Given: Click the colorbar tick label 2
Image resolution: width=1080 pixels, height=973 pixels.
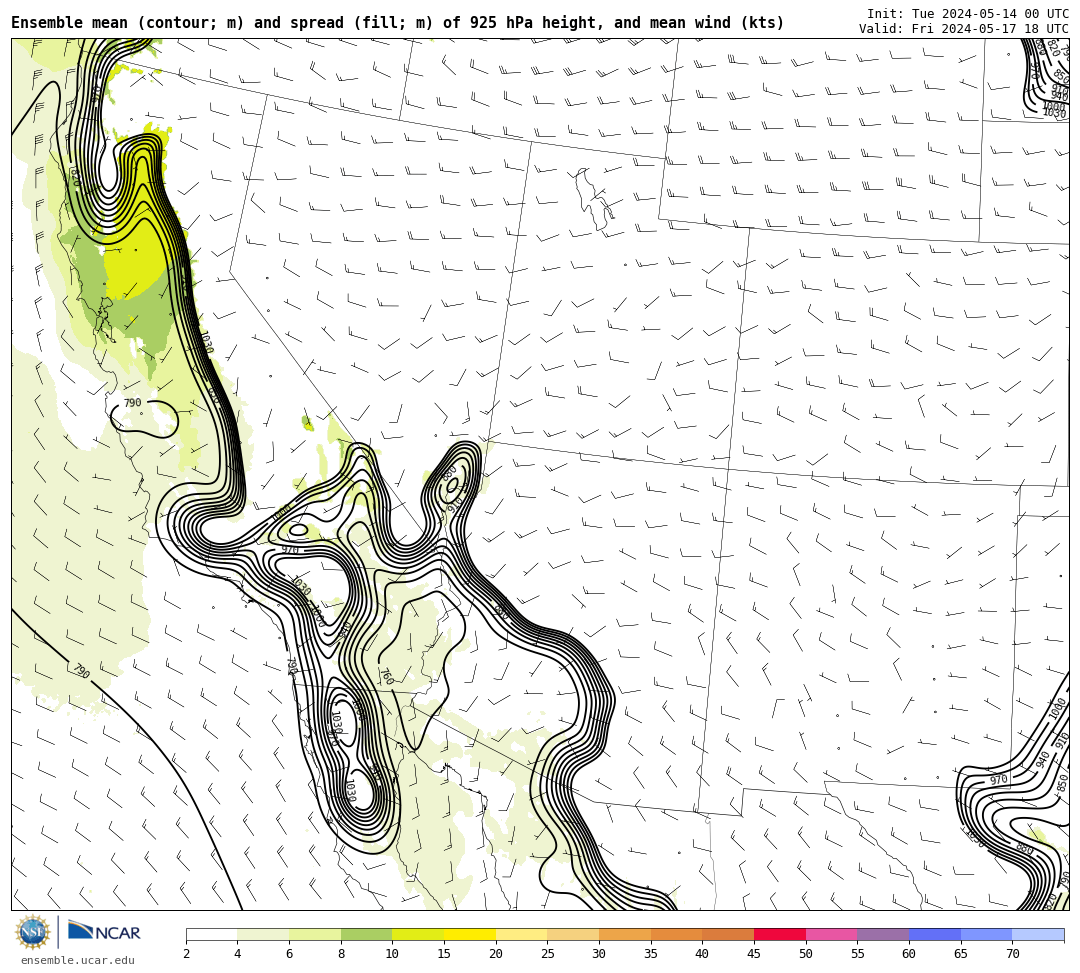Looking at the screenshot, I should [186, 954].
